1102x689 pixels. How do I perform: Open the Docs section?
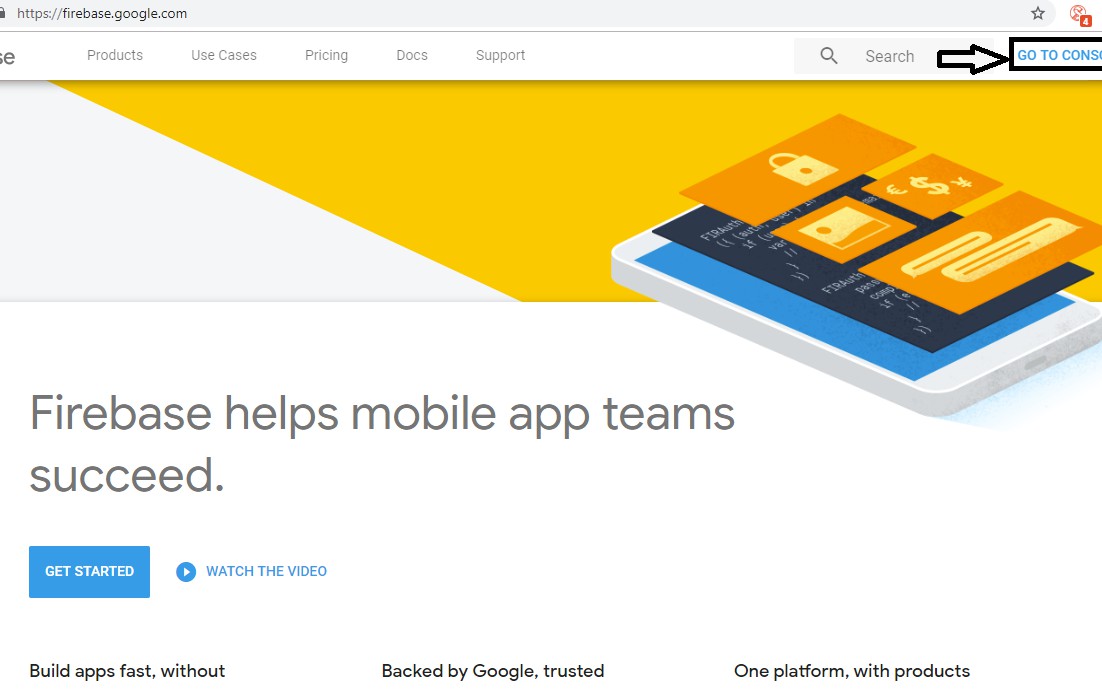coord(411,55)
